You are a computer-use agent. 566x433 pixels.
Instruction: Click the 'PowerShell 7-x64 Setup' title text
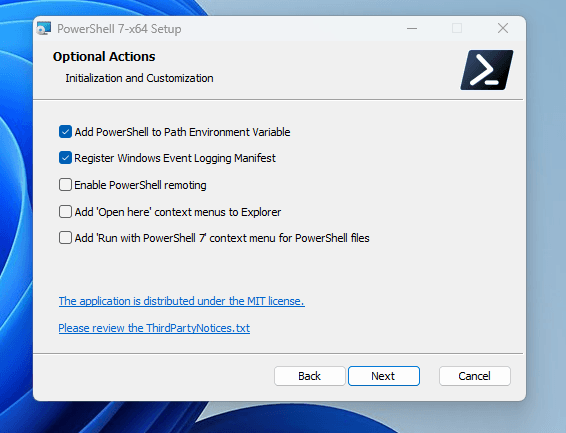[x=119, y=29]
